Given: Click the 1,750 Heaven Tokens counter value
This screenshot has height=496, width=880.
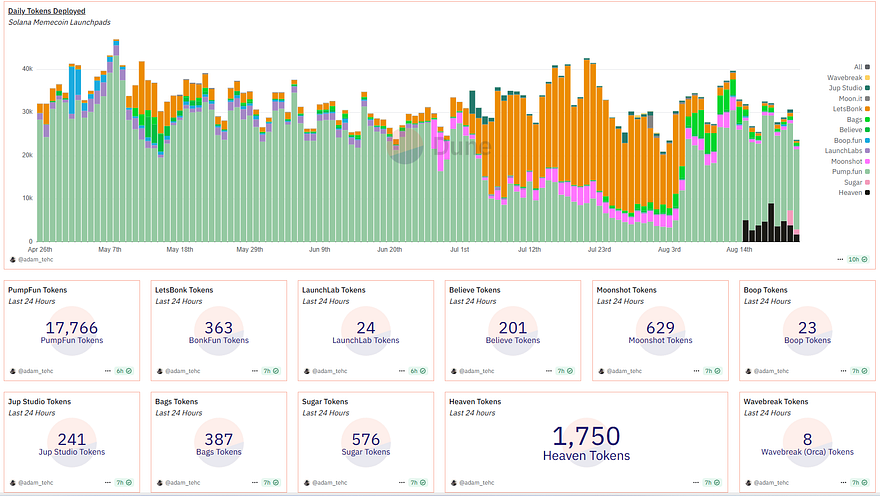Looking at the screenshot, I should (586, 436).
